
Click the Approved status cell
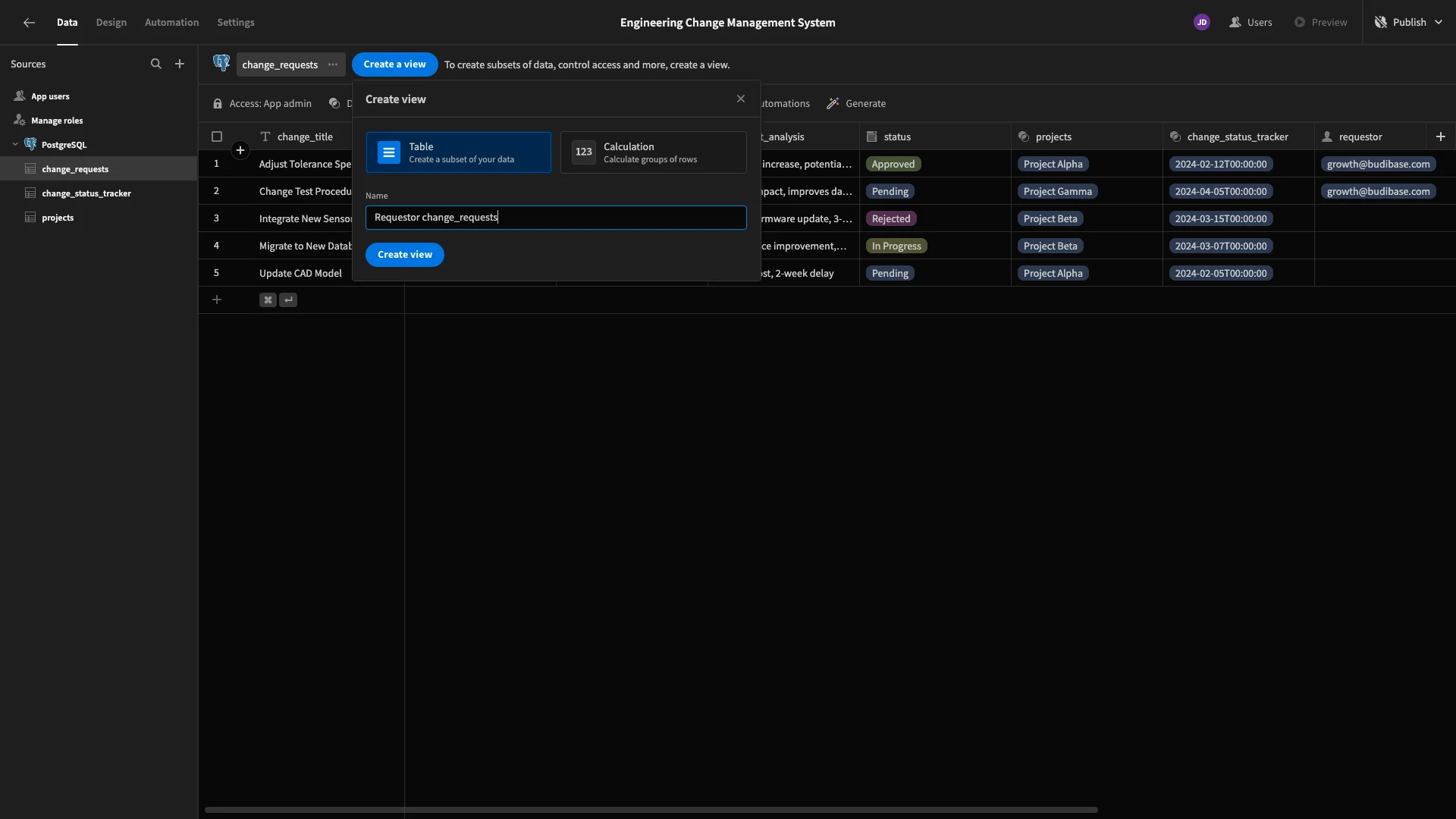[893, 165]
